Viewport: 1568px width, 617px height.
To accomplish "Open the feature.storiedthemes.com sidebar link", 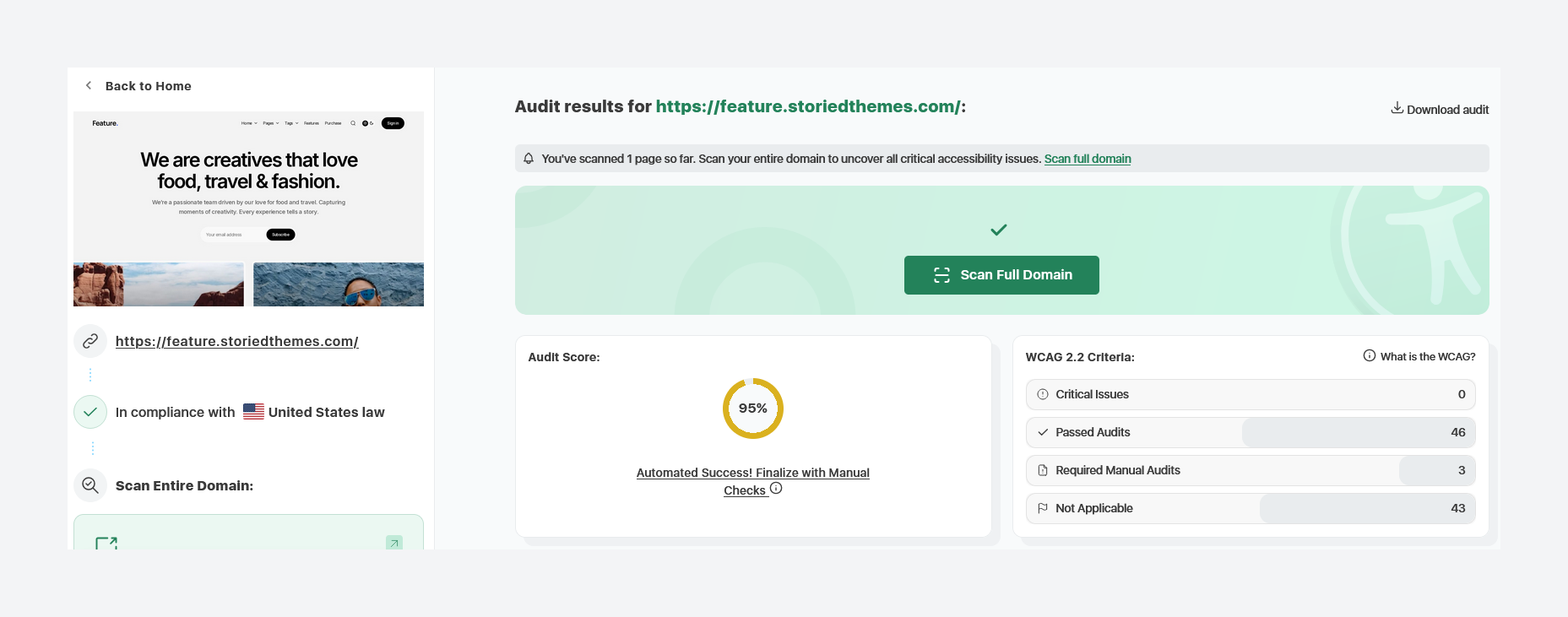I will [236, 342].
